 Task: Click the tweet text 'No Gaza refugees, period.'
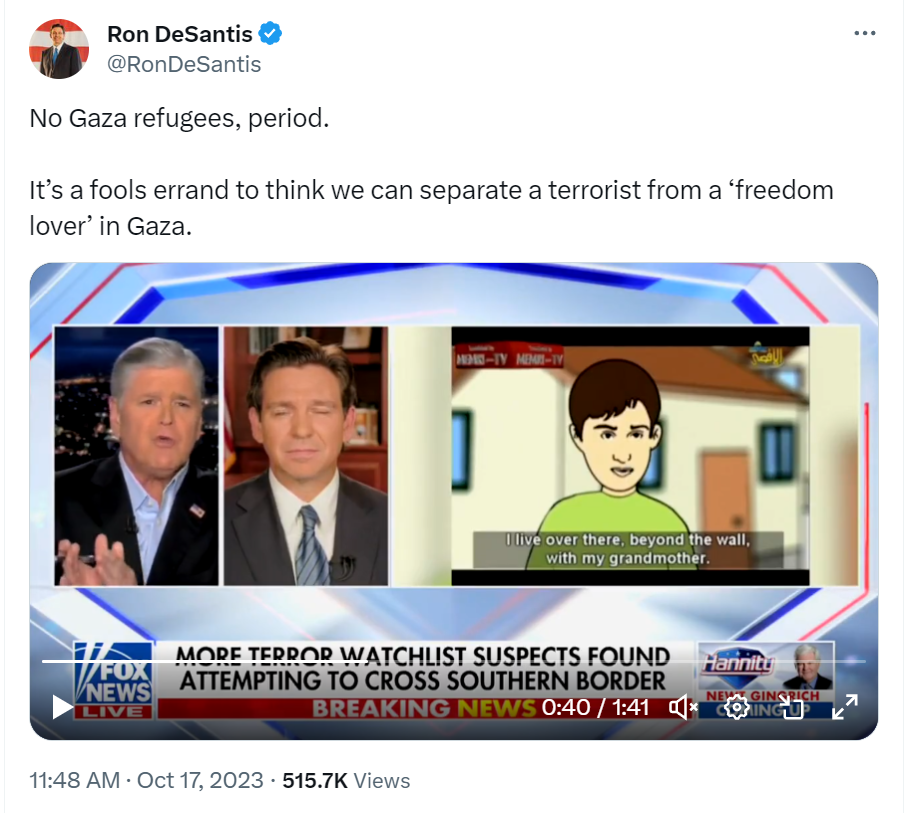(179, 118)
